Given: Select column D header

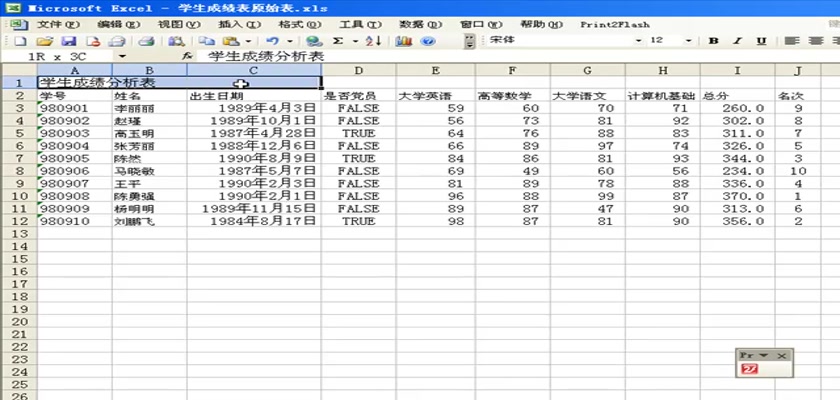Looking at the screenshot, I should click(358, 70).
